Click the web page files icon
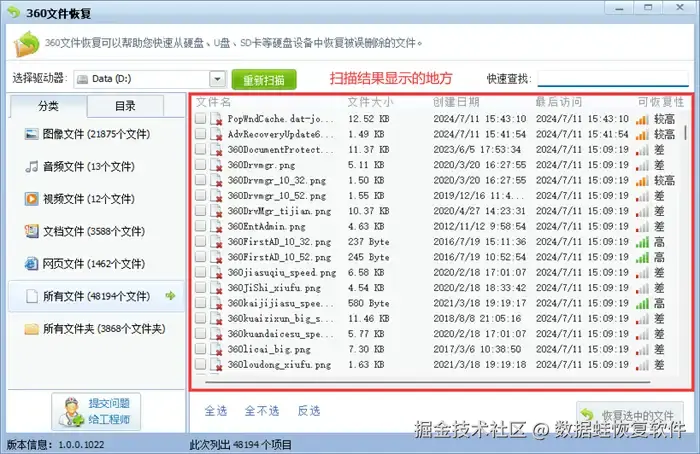Viewport: 700px width, 454px height. [x=31, y=263]
